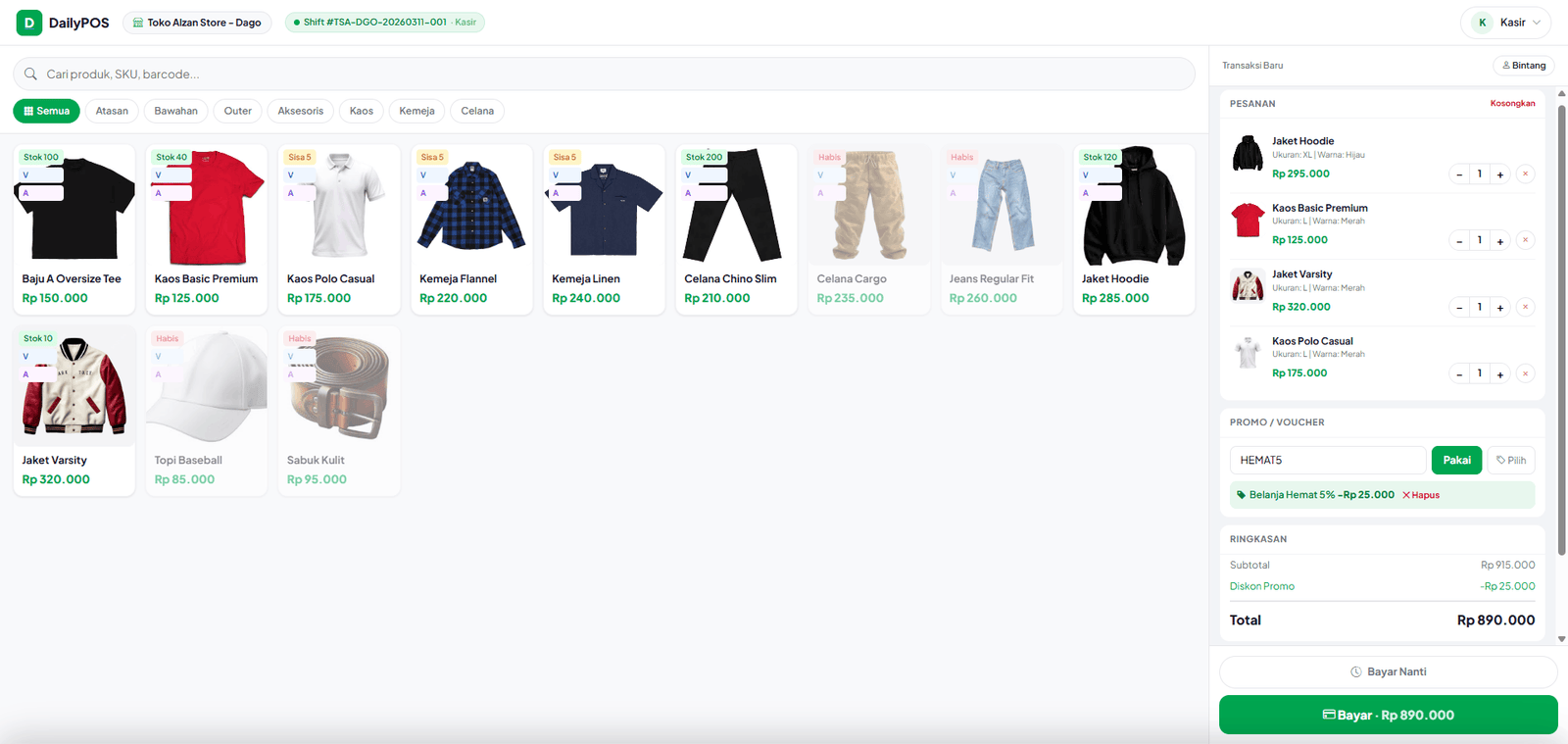Click the Jaket Hoodie cart thumbnail

click(1248, 154)
